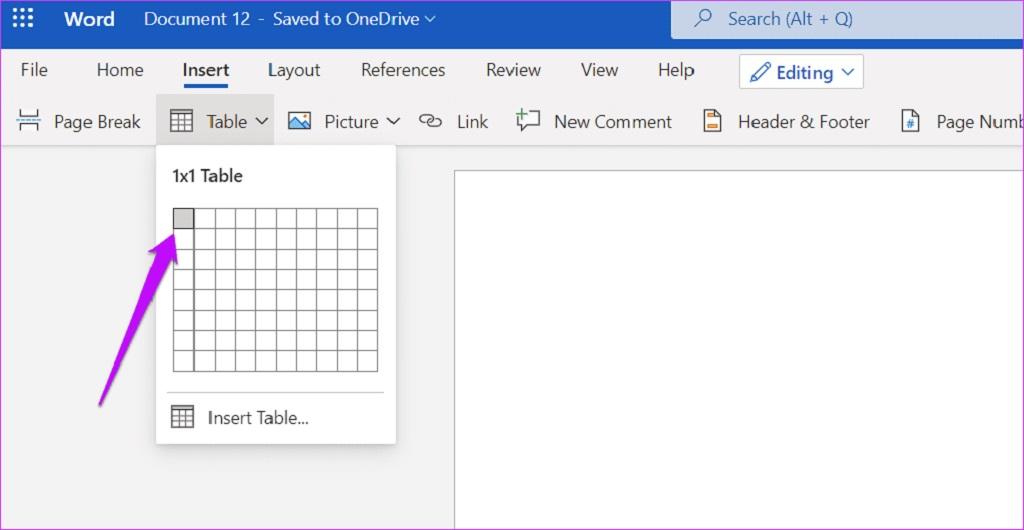Screen dimensions: 1024x530
Task: Select the highlighted 1x1 table grid cell
Action: click(x=184, y=219)
